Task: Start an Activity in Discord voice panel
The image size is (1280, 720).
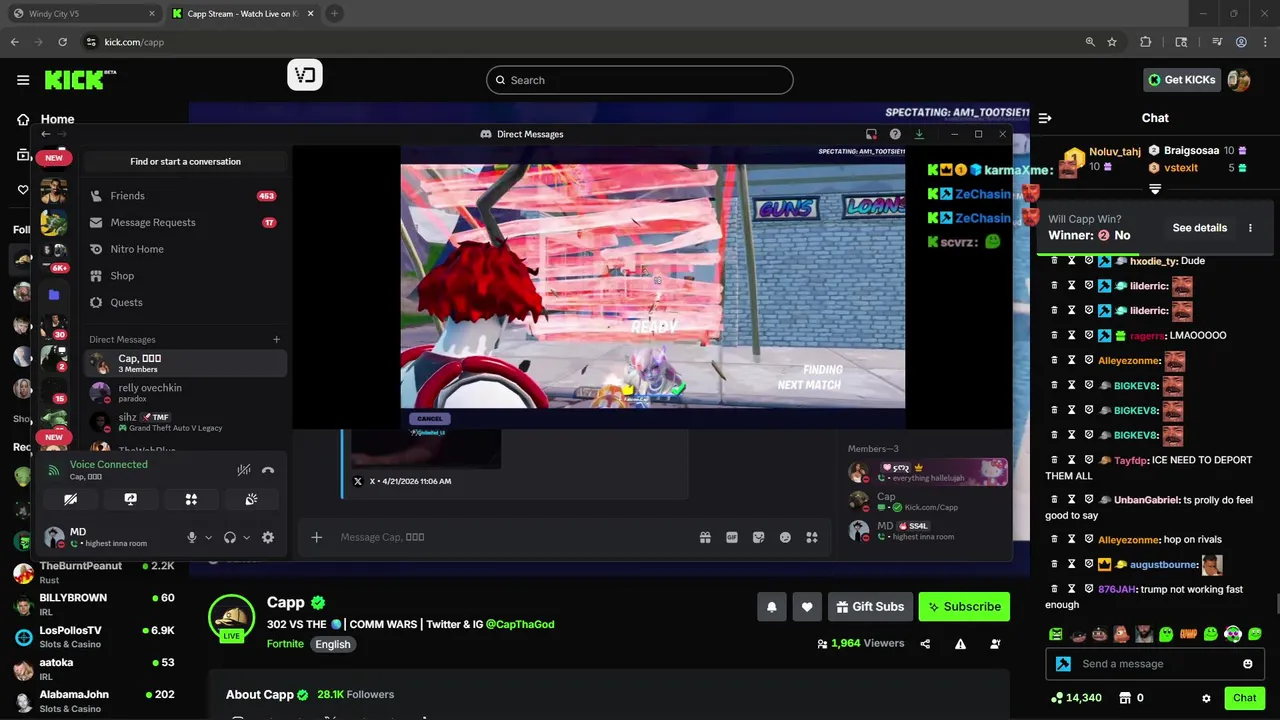Action: click(x=191, y=499)
